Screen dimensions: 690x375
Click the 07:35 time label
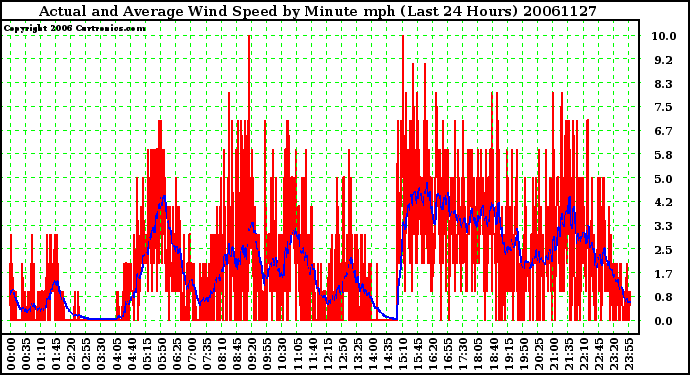click(x=207, y=354)
